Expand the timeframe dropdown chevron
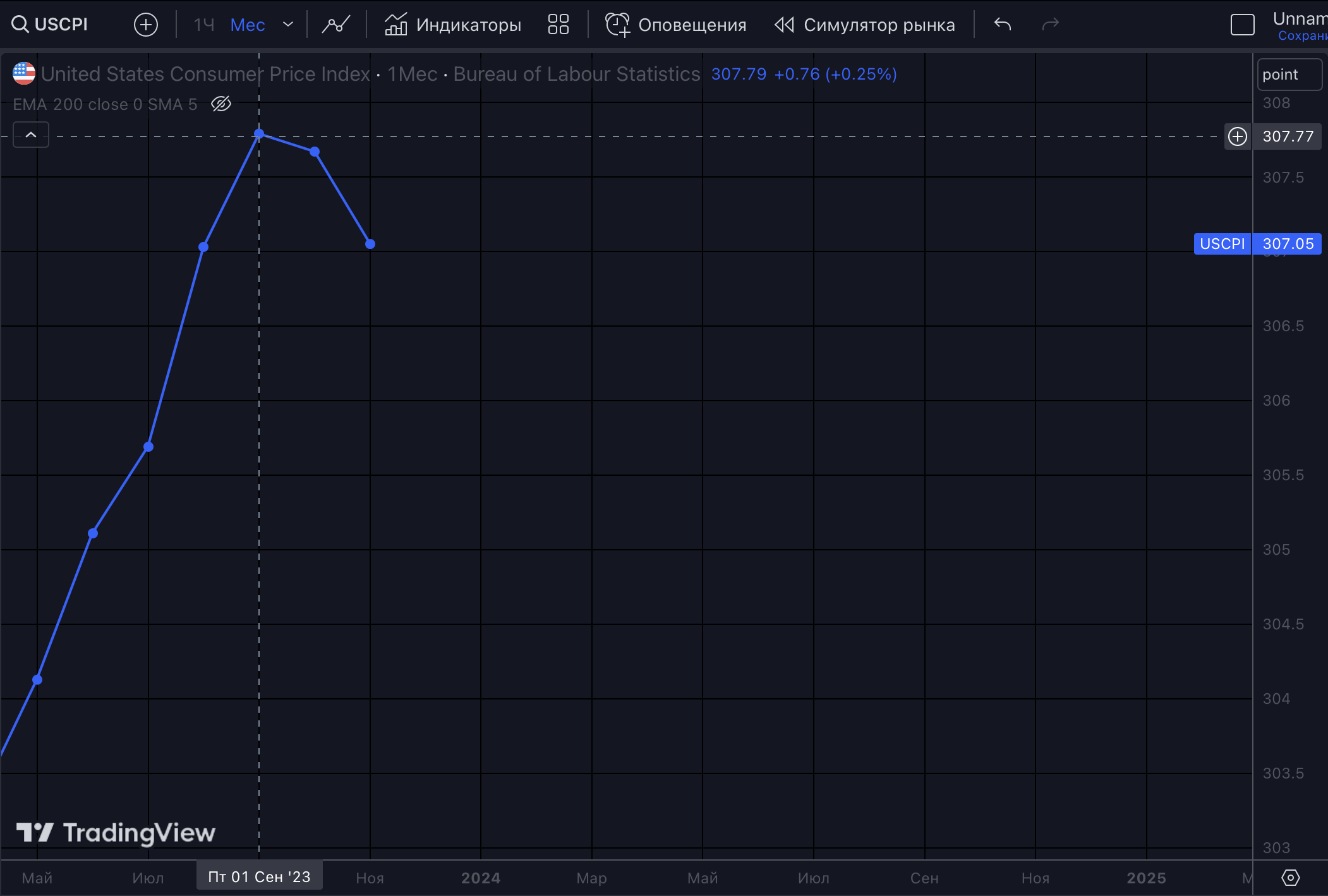The width and height of the screenshot is (1328, 896). point(288,25)
